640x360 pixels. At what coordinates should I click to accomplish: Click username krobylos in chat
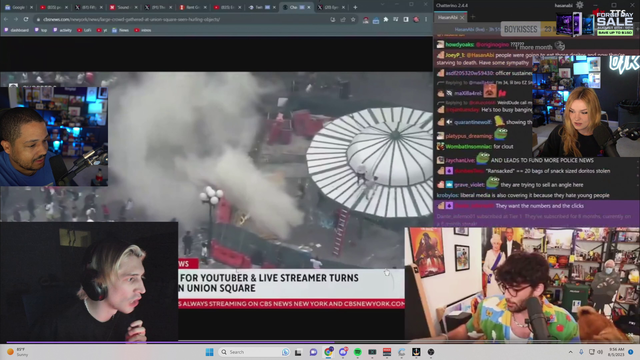coord(447,196)
